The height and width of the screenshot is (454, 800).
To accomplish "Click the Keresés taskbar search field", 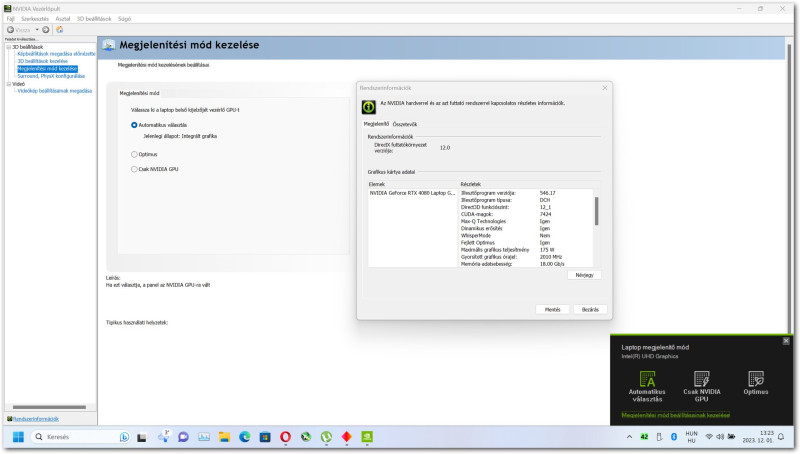I will [82, 437].
